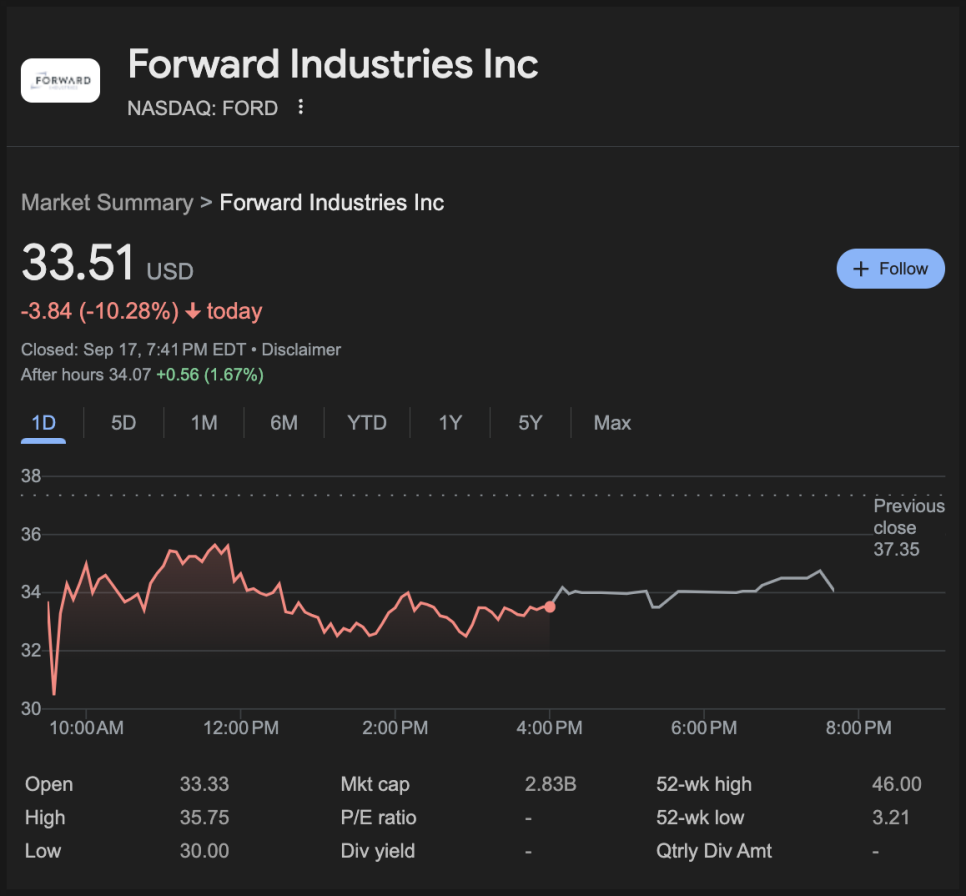Click the Low value 30.00
The height and width of the screenshot is (896, 966).
[205, 851]
